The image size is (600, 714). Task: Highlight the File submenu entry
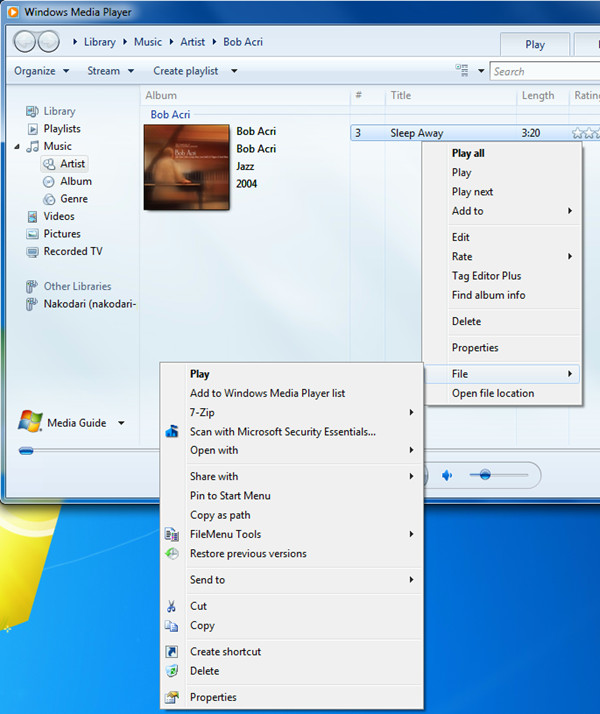click(502, 374)
